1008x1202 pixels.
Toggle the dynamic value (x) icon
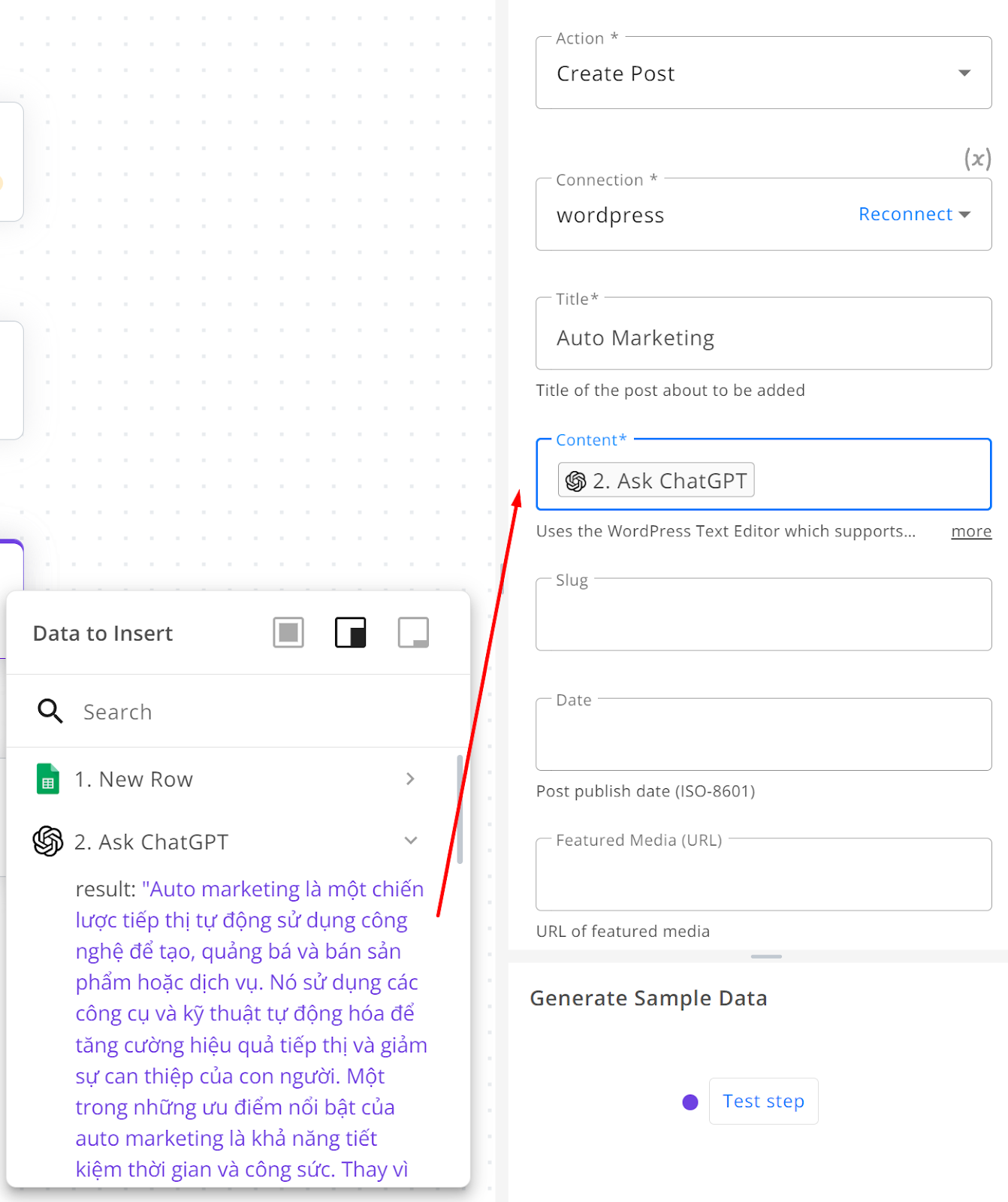pyautogui.click(x=977, y=159)
